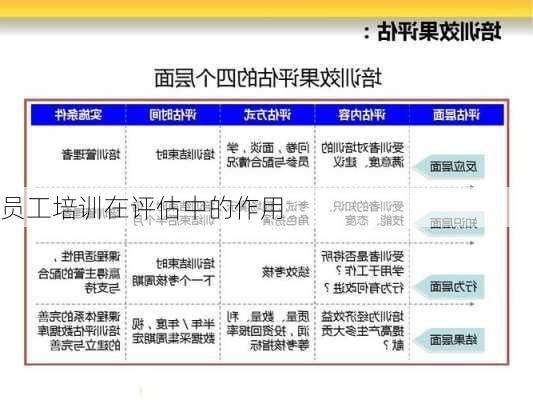
Task: Select the slide heading 培训效果评估：
Action: [x=433, y=32]
